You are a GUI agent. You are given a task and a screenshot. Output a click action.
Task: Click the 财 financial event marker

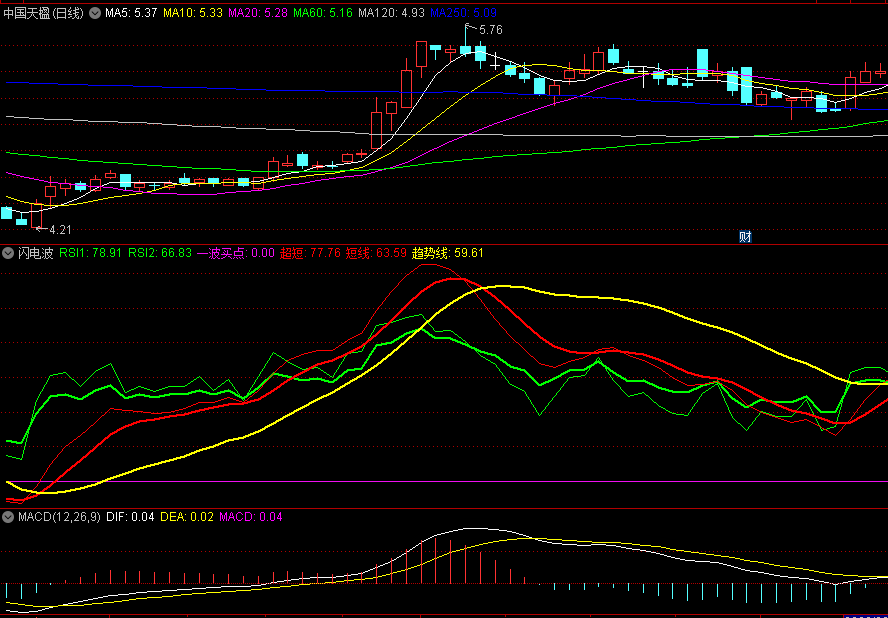pos(745,236)
